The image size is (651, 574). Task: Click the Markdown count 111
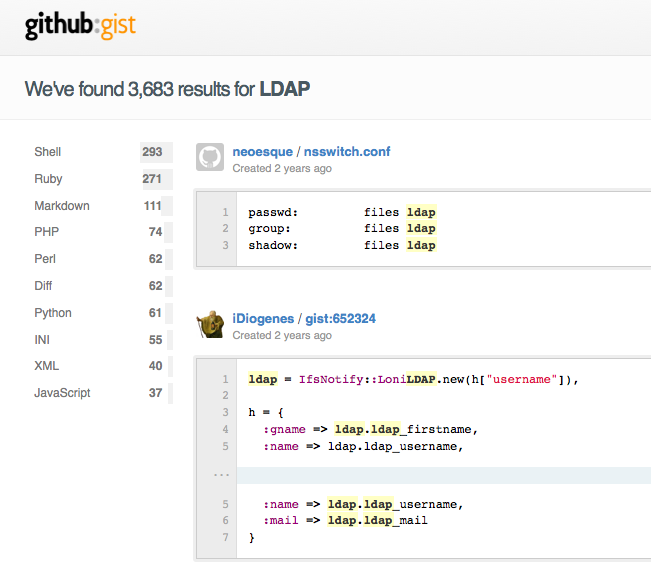point(152,206)
